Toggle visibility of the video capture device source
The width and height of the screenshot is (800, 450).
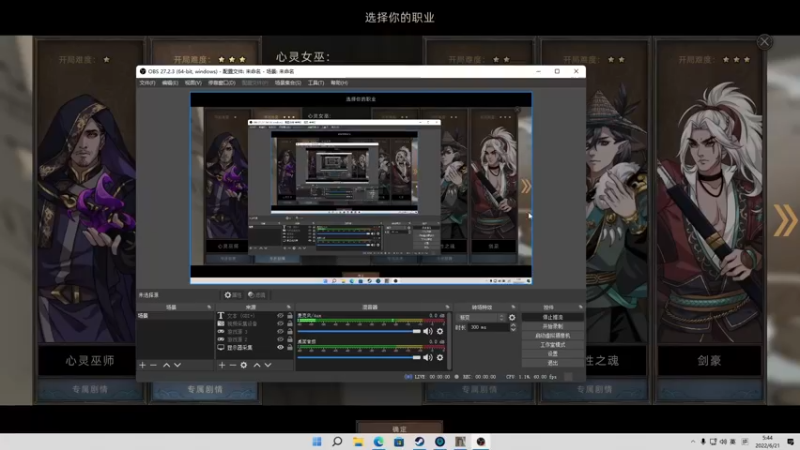(280, 323)
